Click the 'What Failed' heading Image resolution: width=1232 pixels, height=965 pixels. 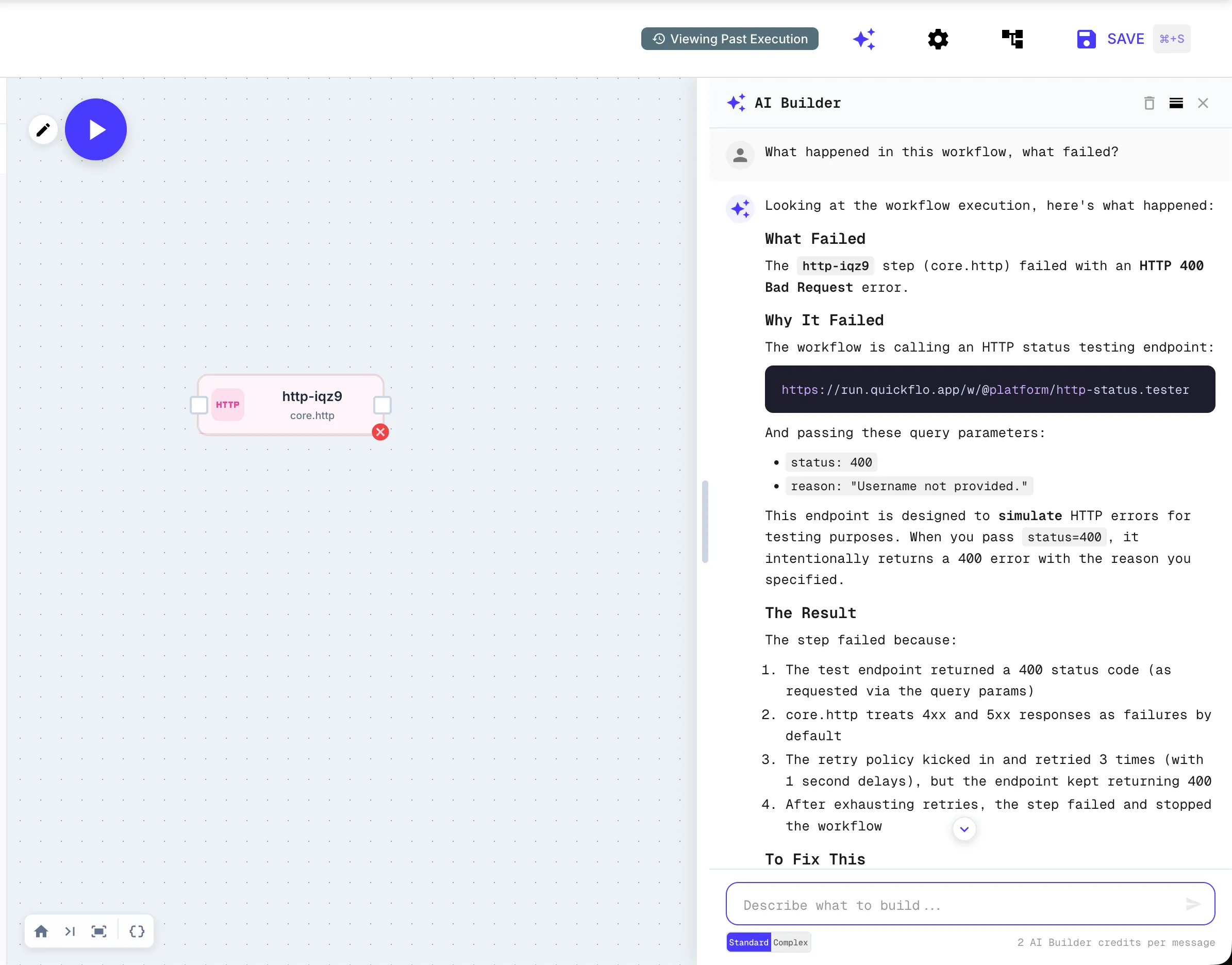pyautogui.click(x=814, y=239)
